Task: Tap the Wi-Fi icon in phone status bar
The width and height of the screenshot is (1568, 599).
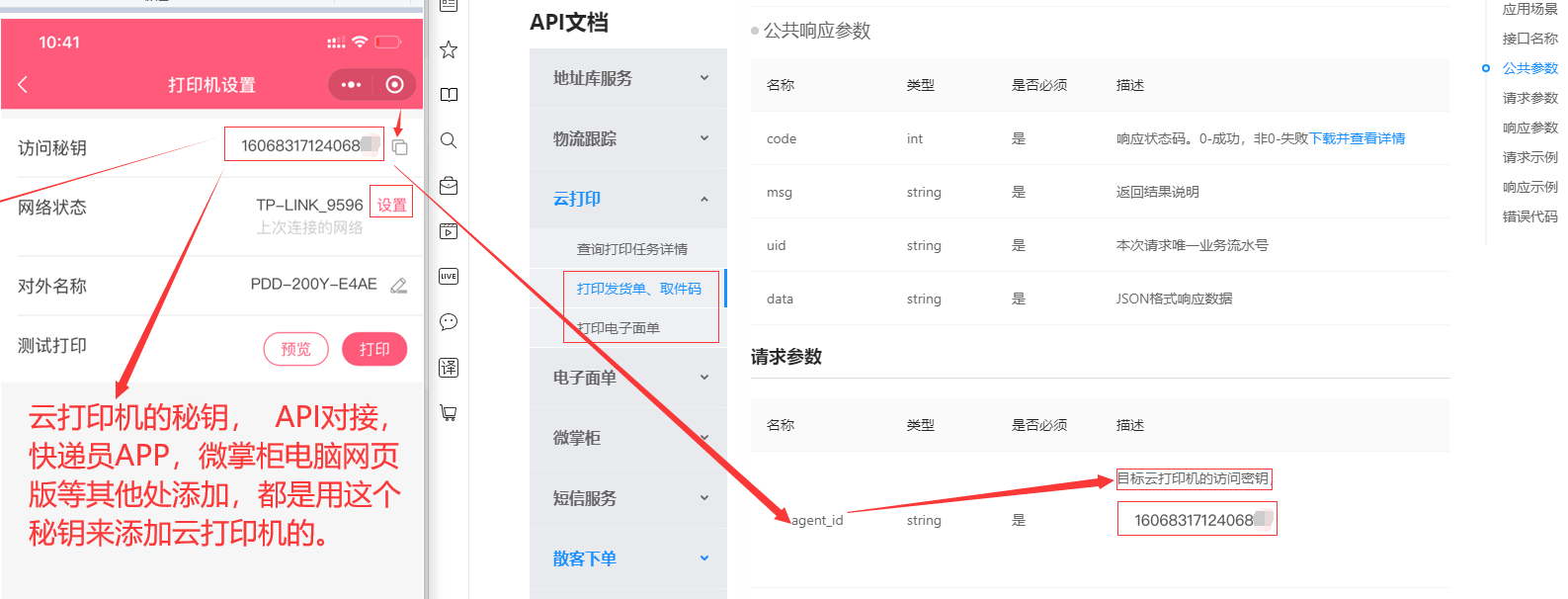Action: pos(360,42)
